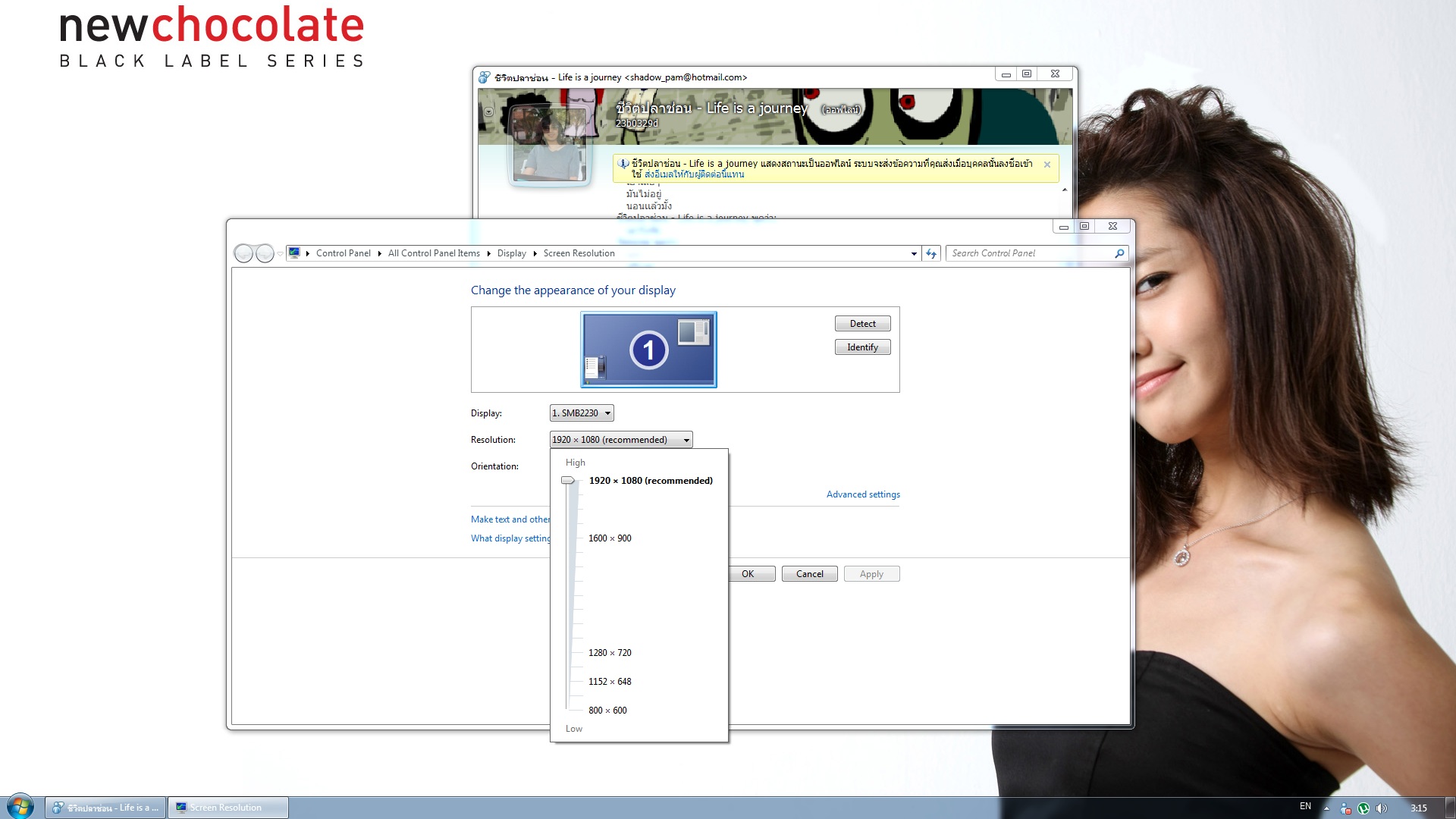
Task: Click the back navigation arrow button
Action: tap(243, 253)
